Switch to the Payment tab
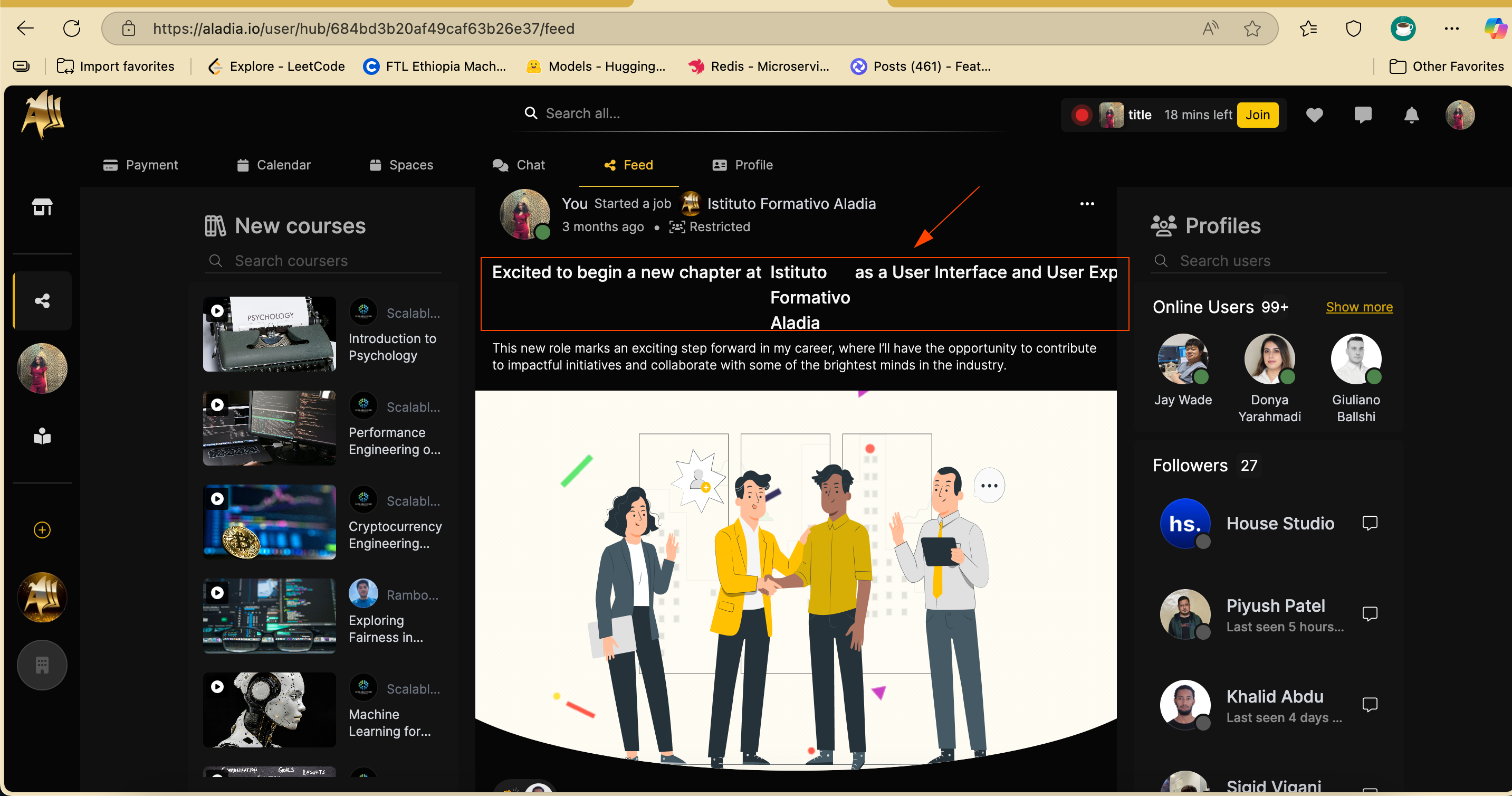The image size is (1512, 796). click(x=140, y=165)
